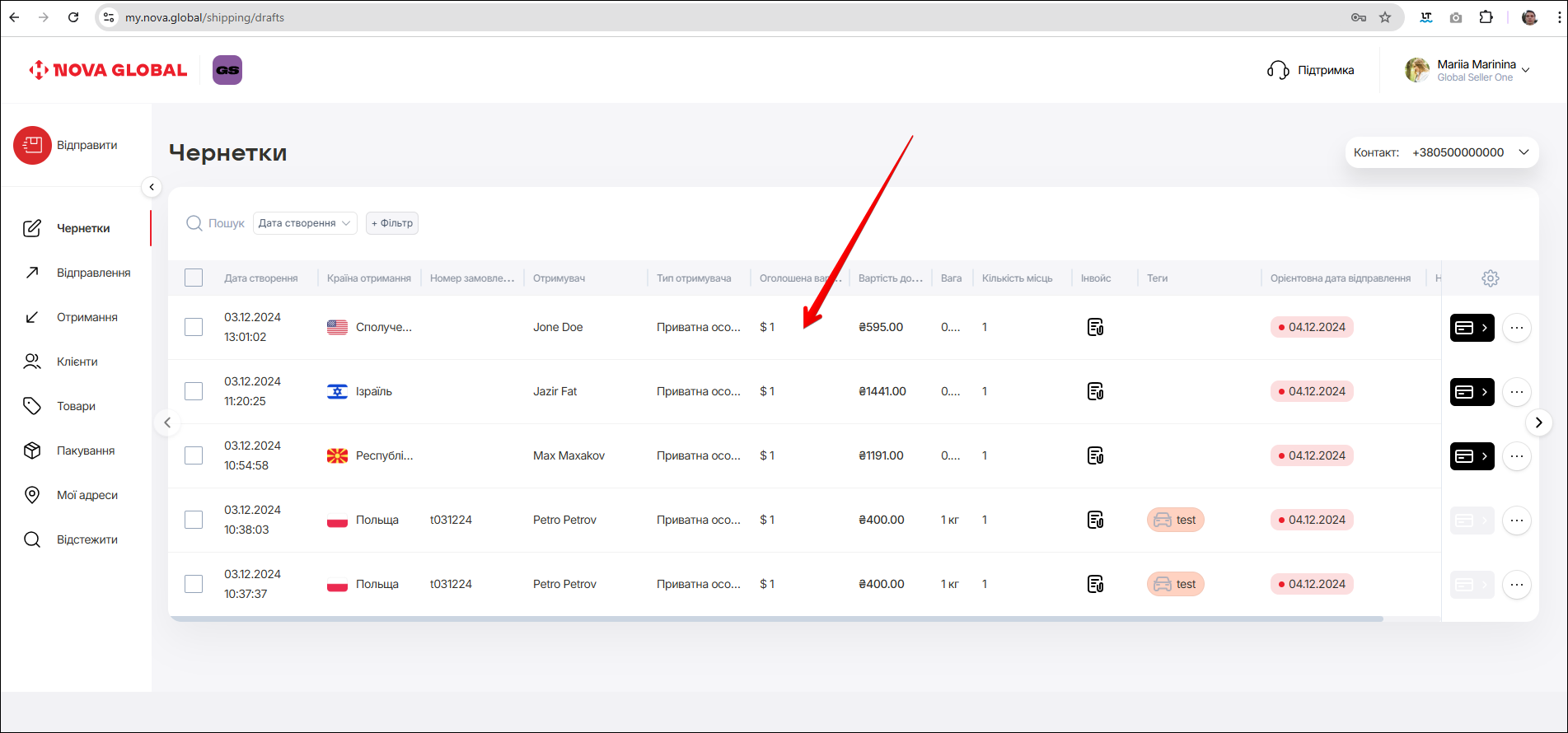Click the test tag on first Польща row
This screenshot has width=1568, height=733.
tap(1175, 520)
